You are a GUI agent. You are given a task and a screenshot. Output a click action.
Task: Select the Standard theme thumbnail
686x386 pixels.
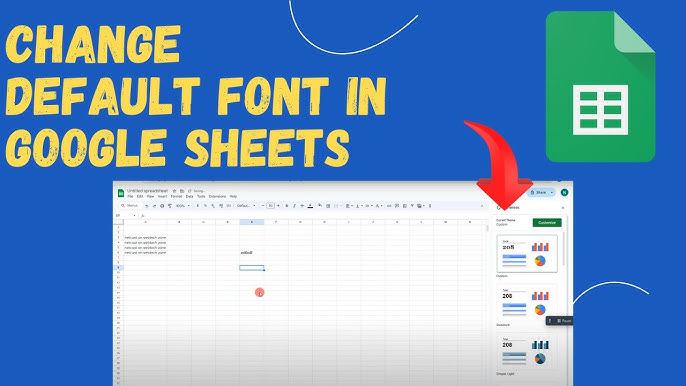point(527,303)
